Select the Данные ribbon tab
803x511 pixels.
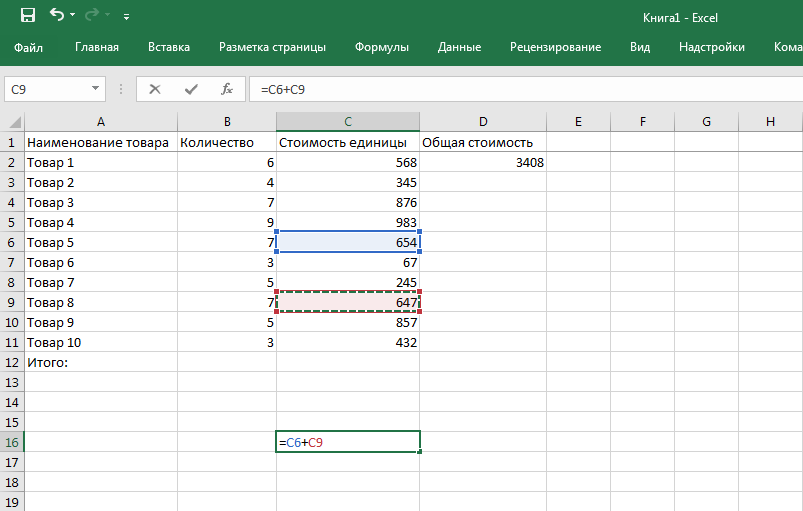[459, 47]
